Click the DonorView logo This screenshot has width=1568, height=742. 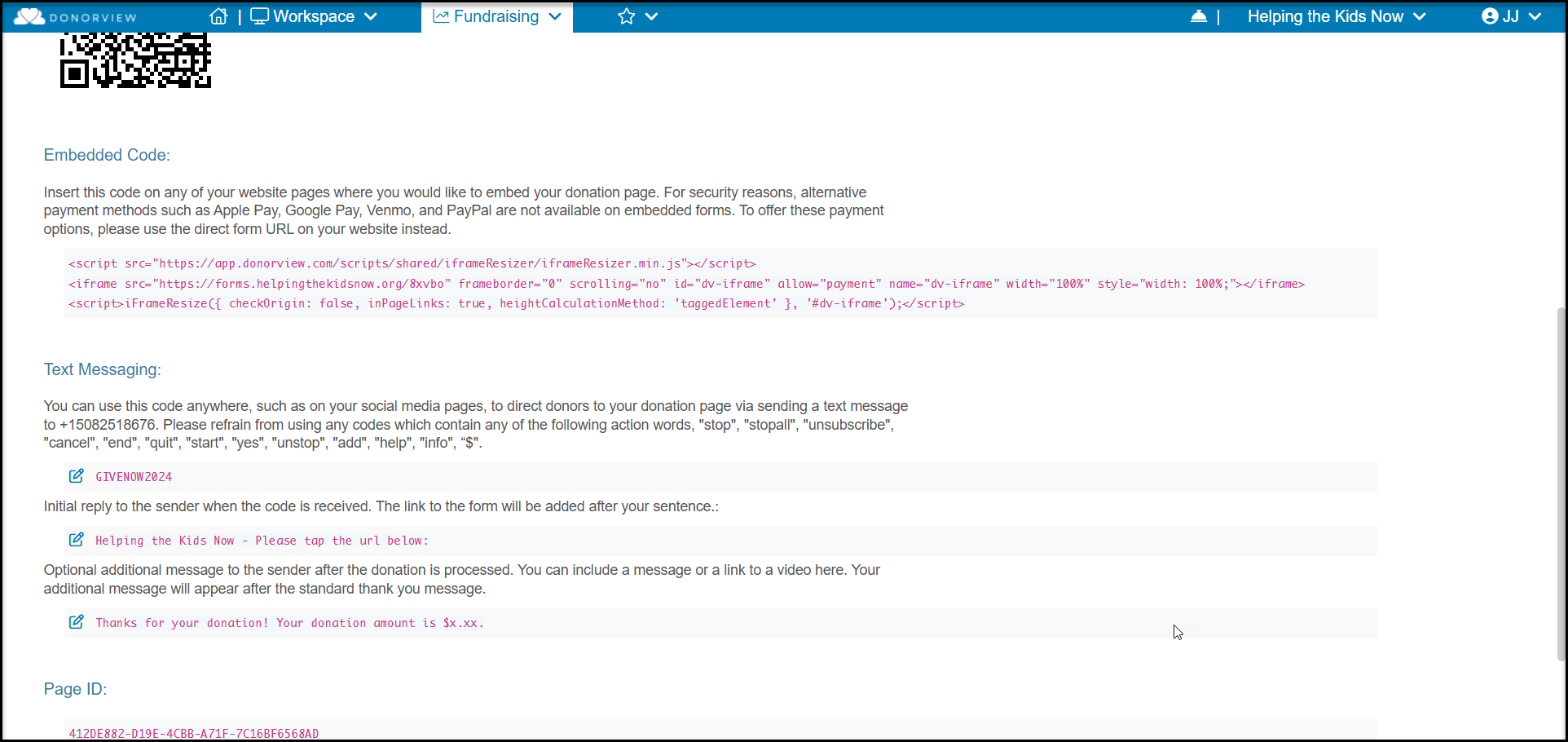[x=75, y=16]
